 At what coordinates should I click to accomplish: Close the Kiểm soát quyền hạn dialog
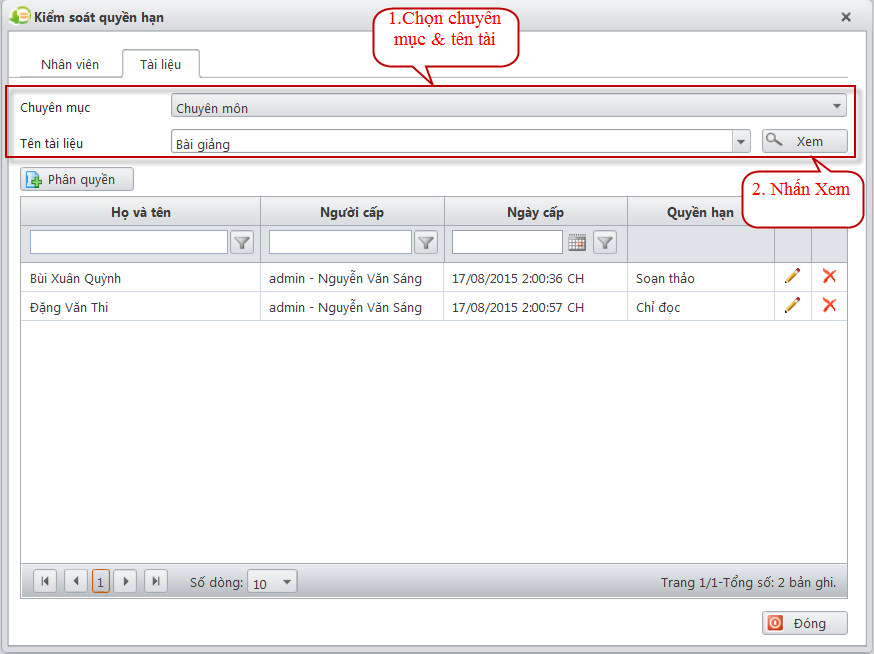(x=846, y=17)
